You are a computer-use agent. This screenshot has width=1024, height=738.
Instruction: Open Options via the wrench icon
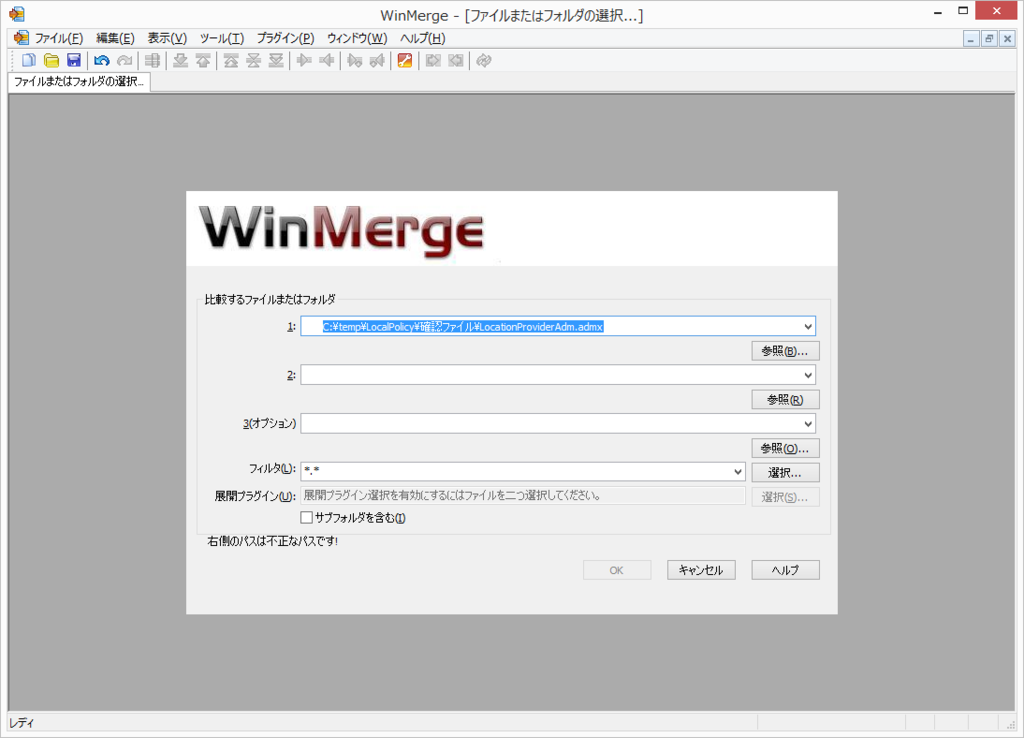(x=405, y=61)
